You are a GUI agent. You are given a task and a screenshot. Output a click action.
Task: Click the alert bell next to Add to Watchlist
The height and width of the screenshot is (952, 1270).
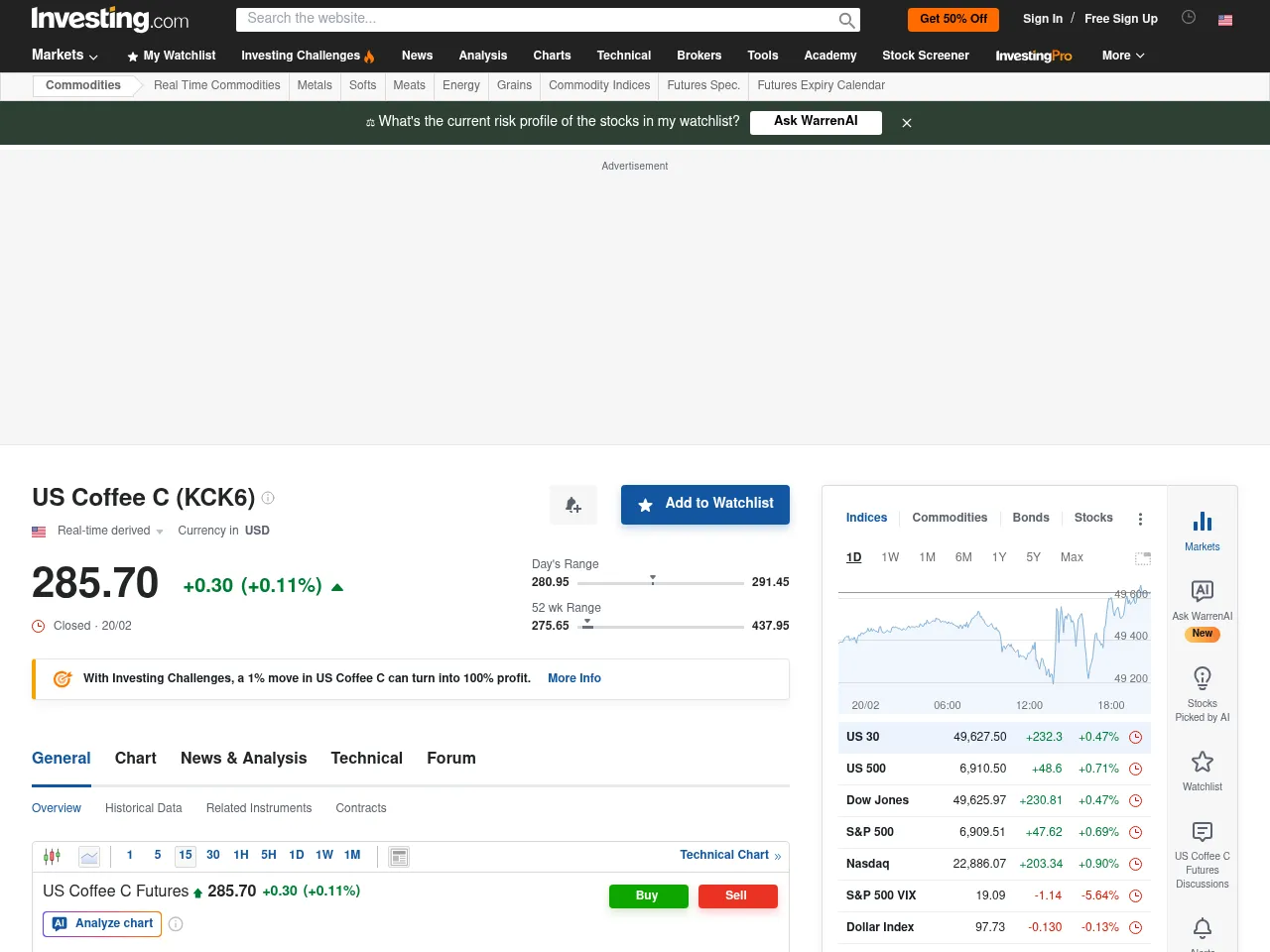click(x=572, y=505)
